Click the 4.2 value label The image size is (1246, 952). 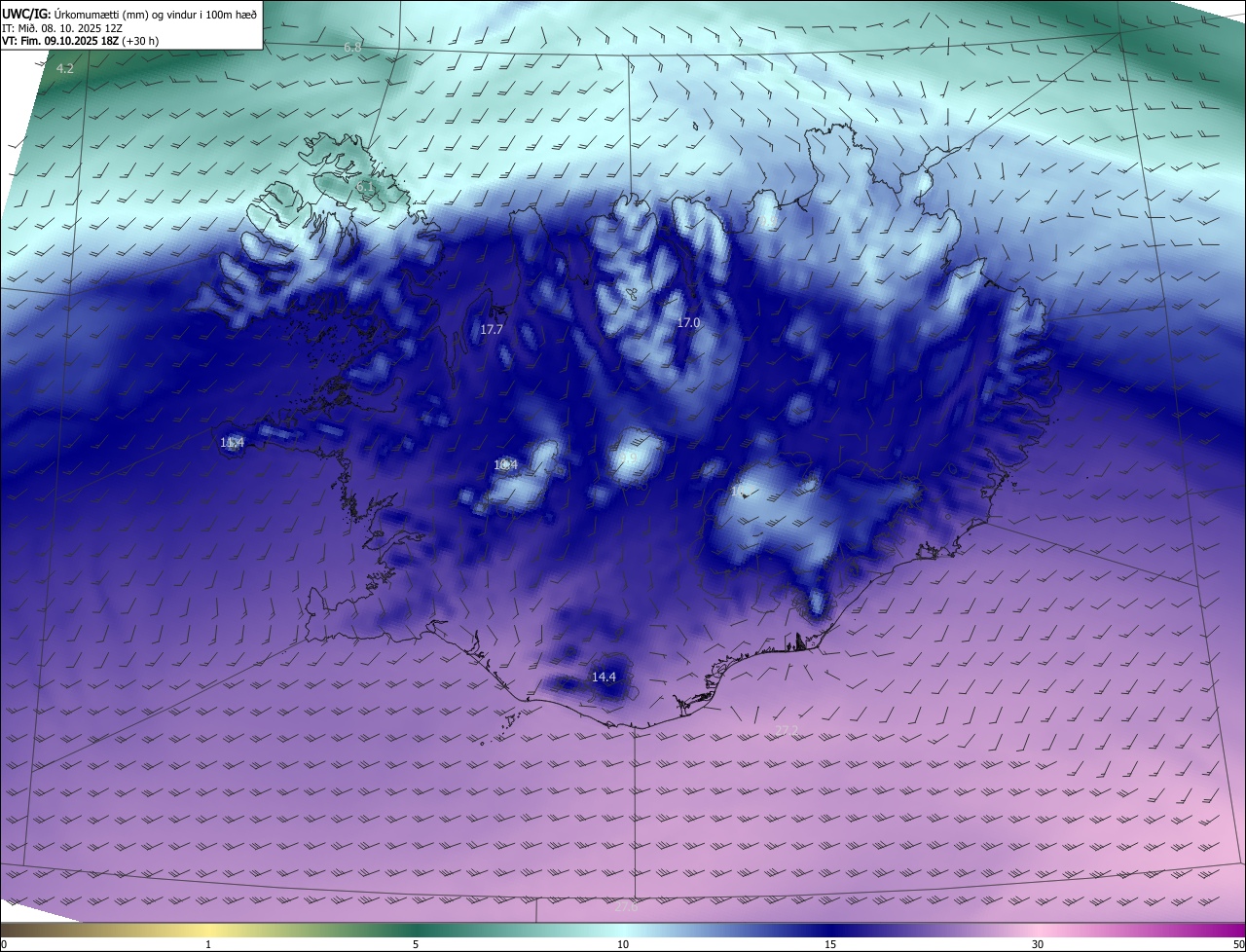pos(65,68)
